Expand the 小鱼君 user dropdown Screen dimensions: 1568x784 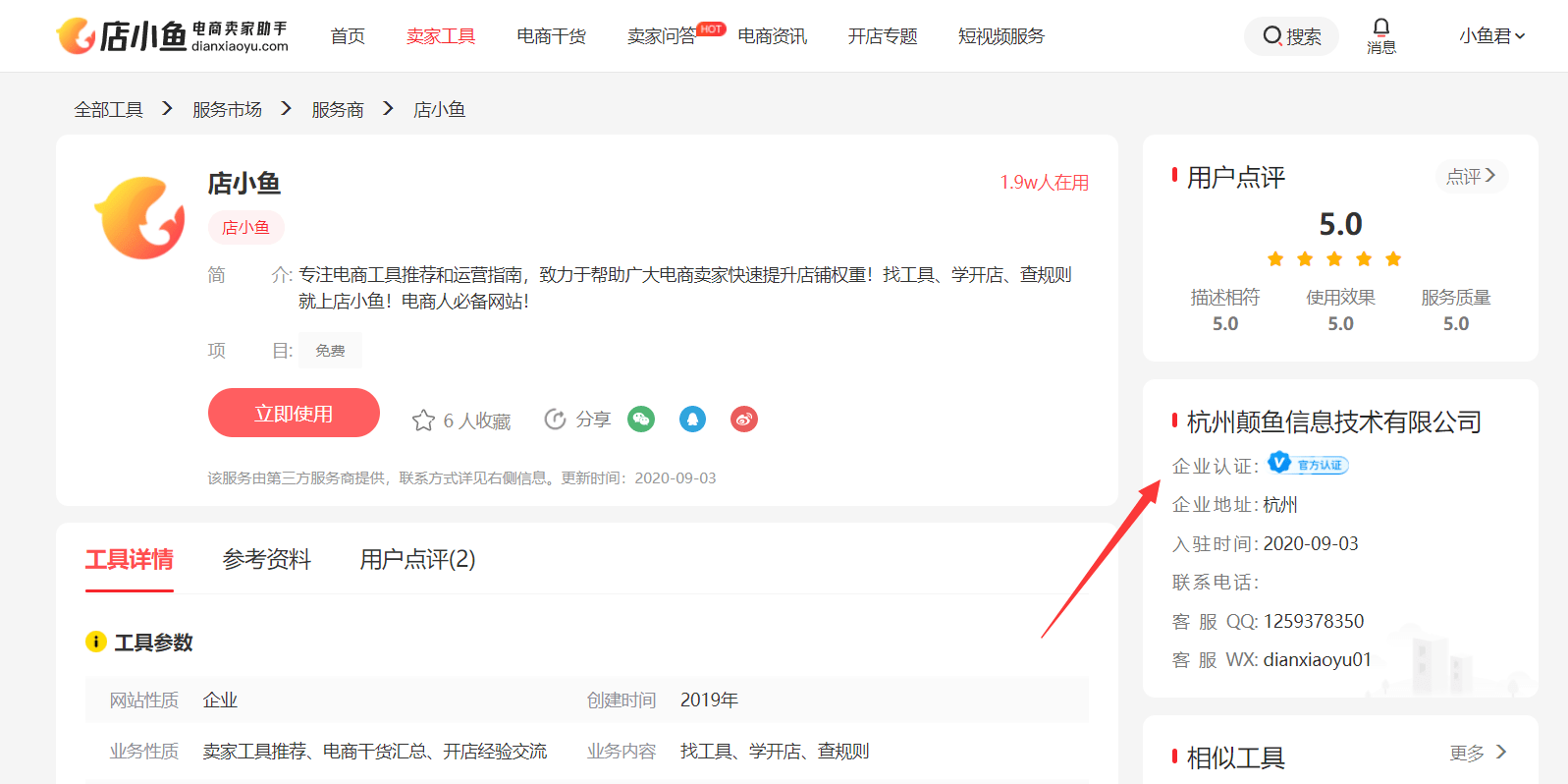click(1490, 36)
